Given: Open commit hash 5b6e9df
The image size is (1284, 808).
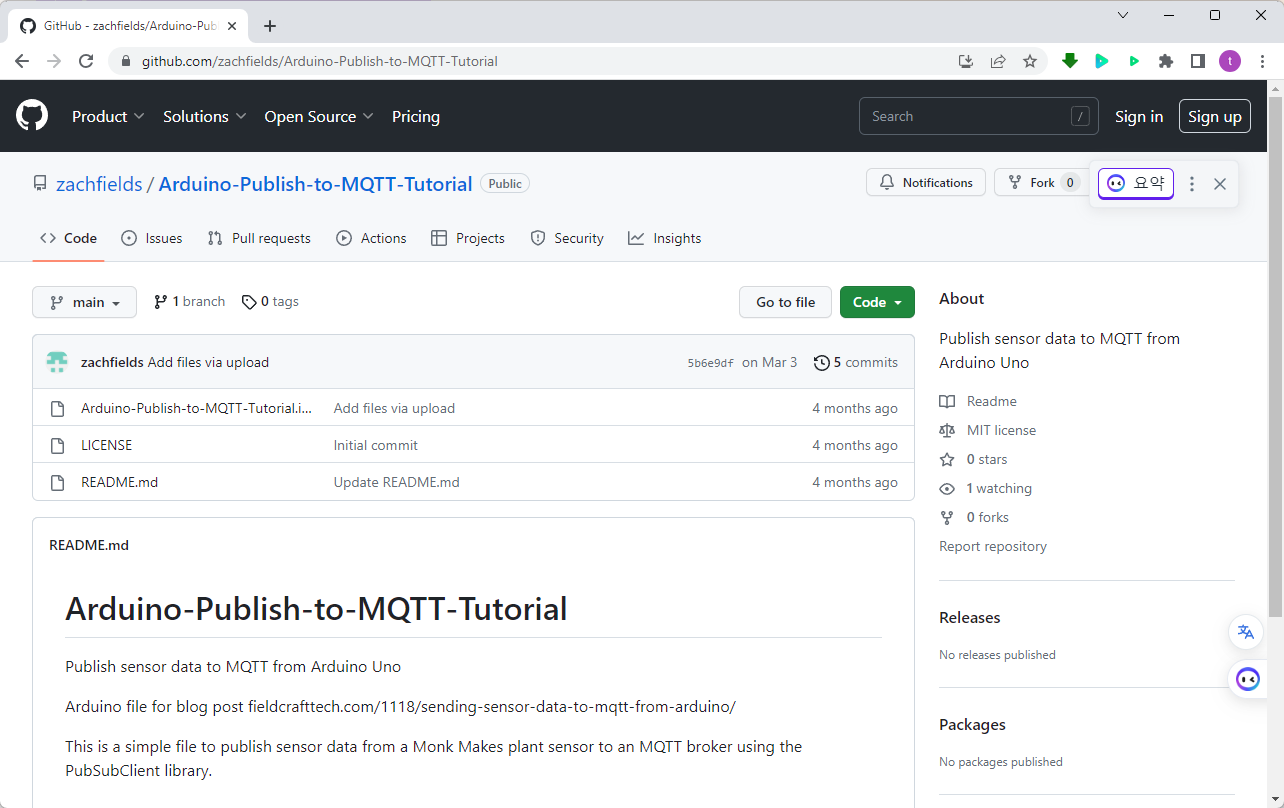Looking at the screenshot, I should tap(710, 363).
